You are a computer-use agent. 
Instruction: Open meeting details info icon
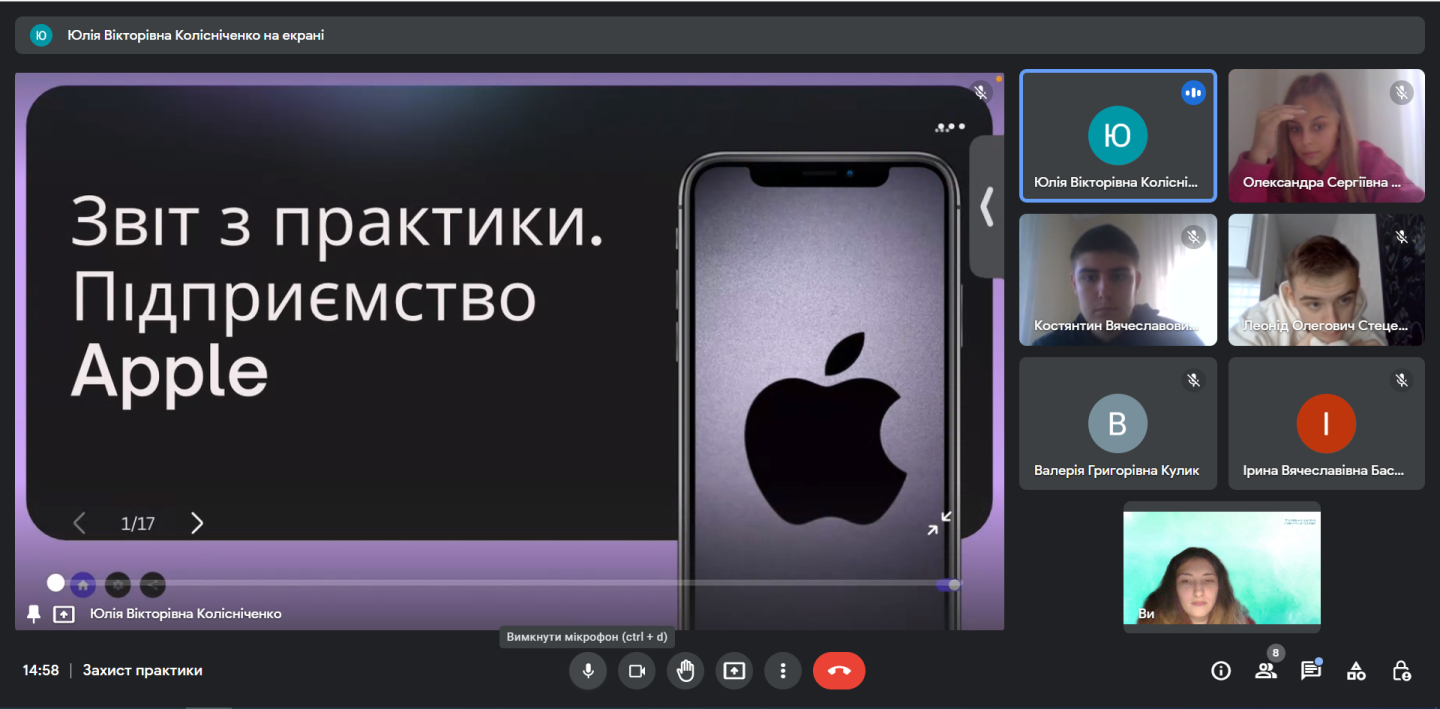[x=1221, y=671]
